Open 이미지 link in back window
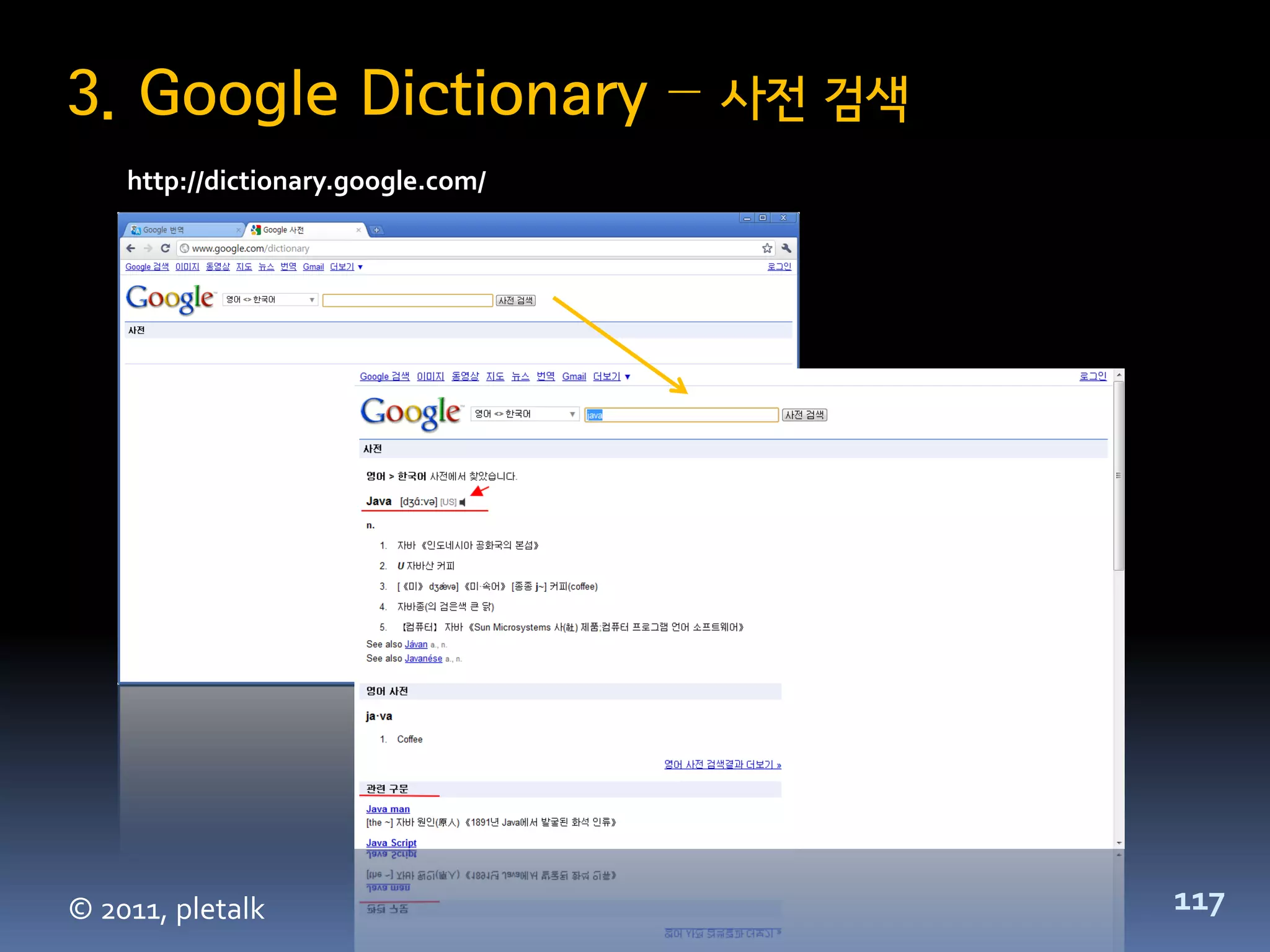The width and height of the screenshot is (1270, 952). click(x=187, y=267)
